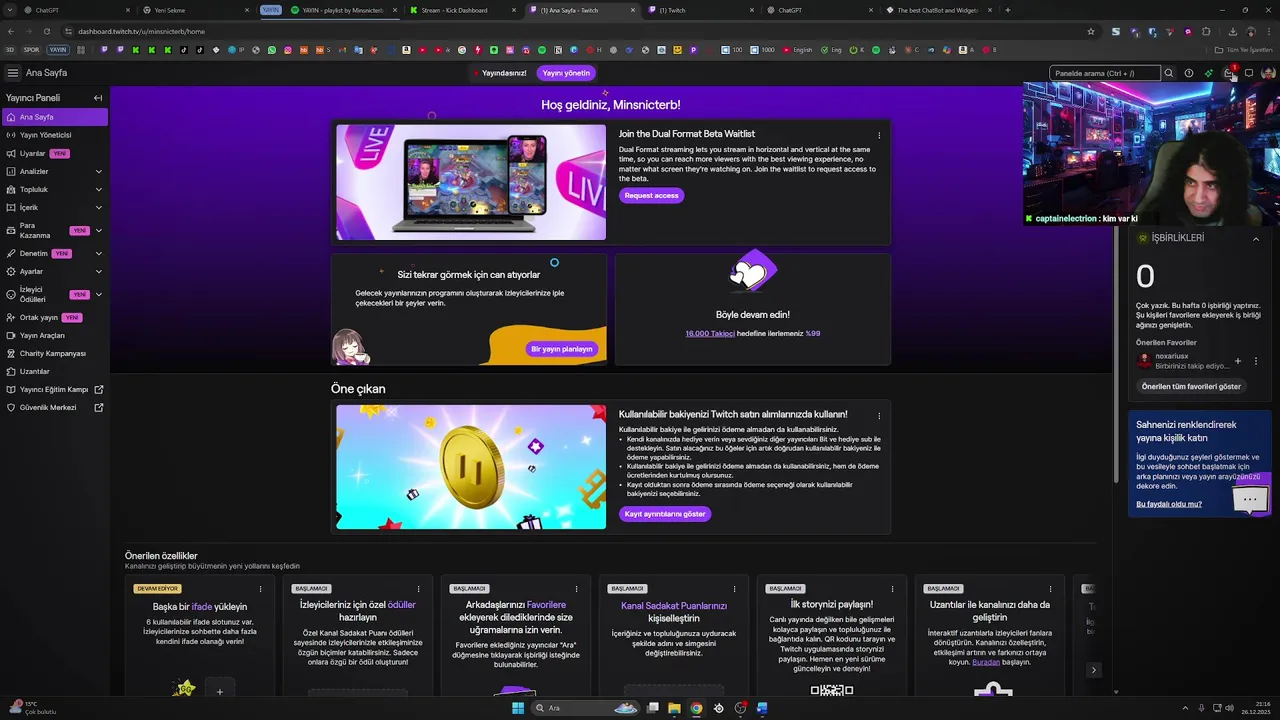Open the hamburger menu beside Ana Sayfa title

tap(12, 73)
